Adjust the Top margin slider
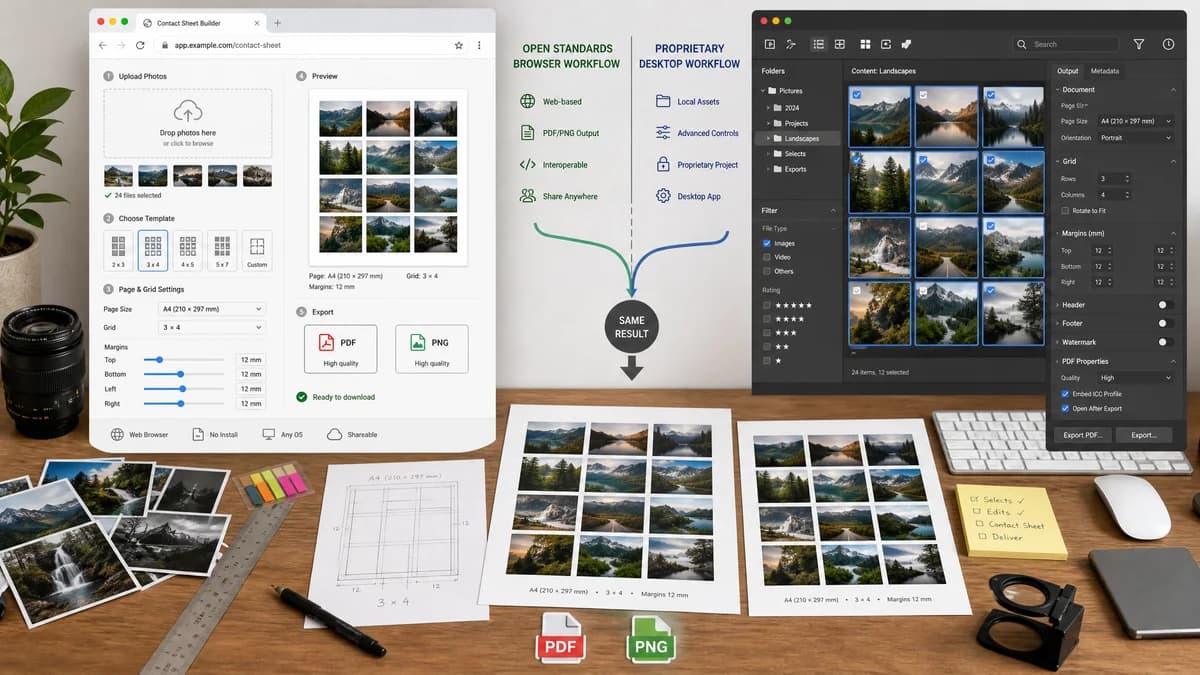 coord(184,359)
